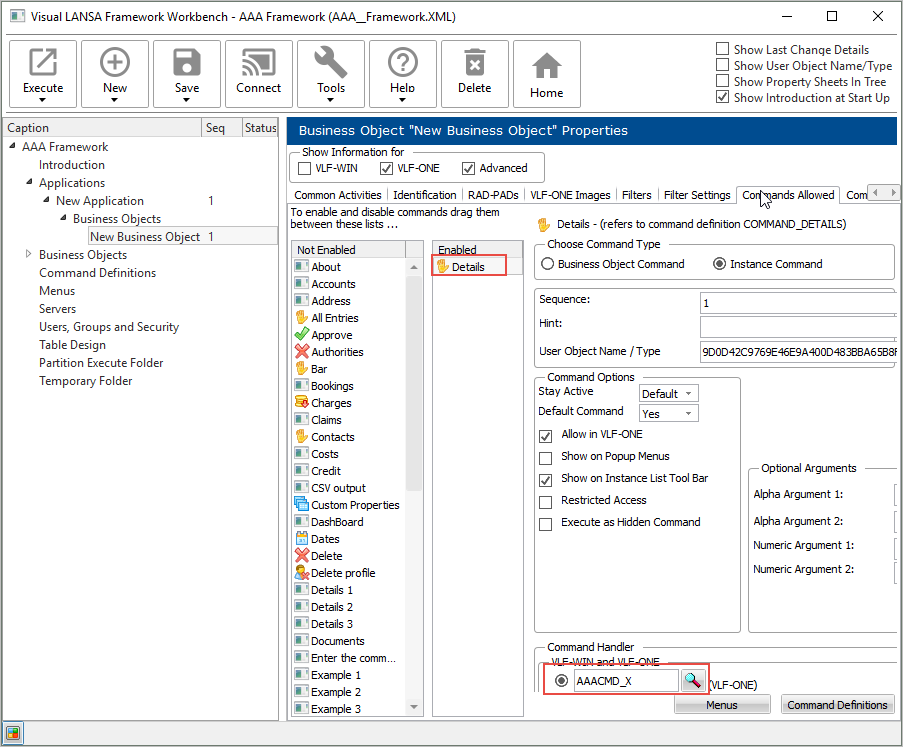Expand the Business Objects tree node
Image resolution: width=903 pixels, height=747 pixels.
point(28,255)
